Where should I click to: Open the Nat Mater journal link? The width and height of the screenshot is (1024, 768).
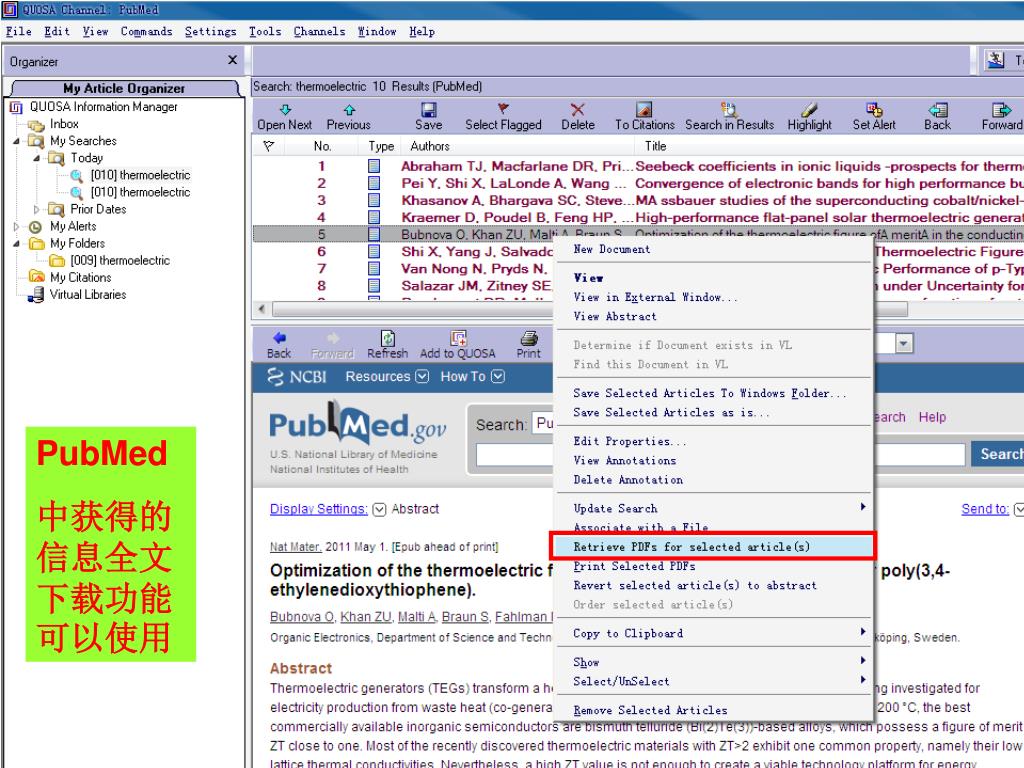tap(296, 547)
